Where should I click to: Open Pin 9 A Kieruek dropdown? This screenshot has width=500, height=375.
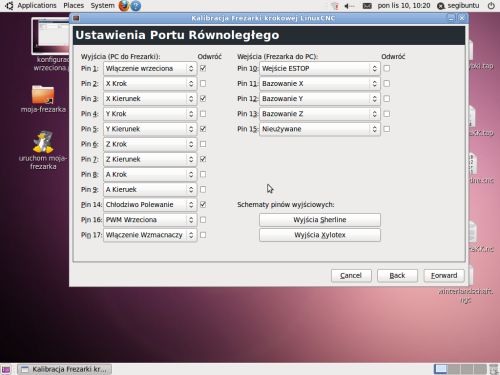tap(150, 189)
